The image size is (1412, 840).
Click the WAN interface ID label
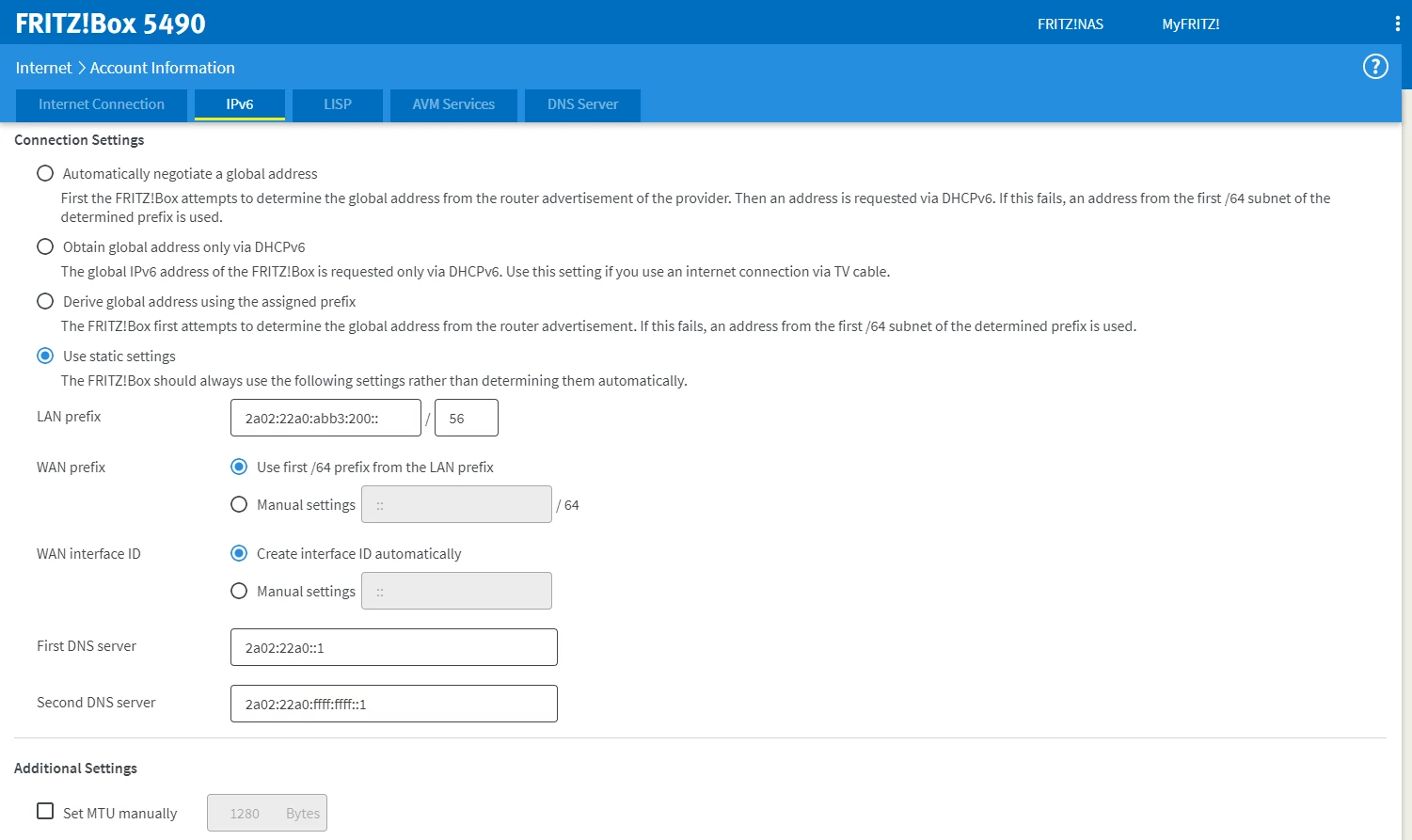pos(88,554)
